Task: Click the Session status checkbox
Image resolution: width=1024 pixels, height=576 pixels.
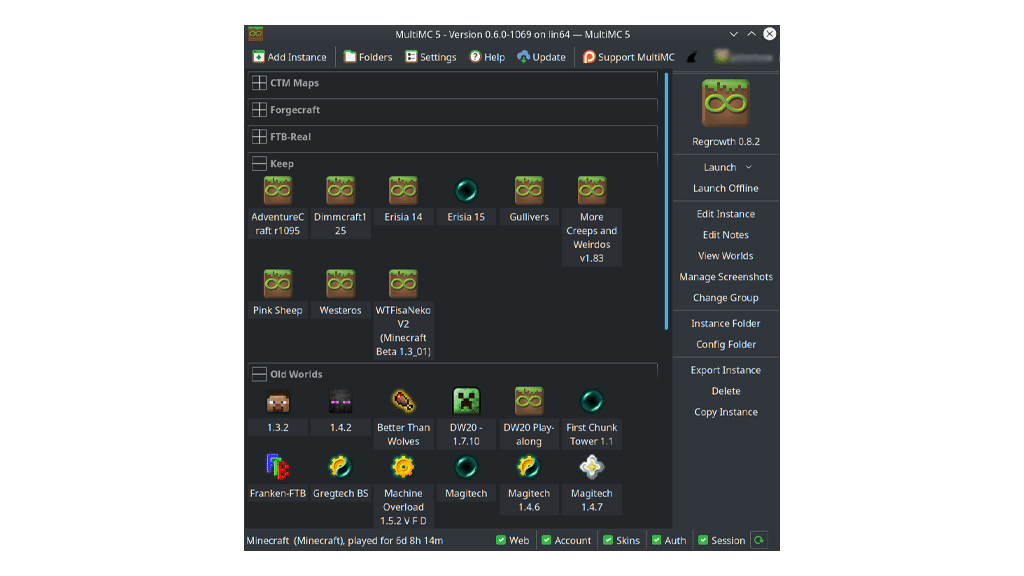Action: (x=703, y=540)
